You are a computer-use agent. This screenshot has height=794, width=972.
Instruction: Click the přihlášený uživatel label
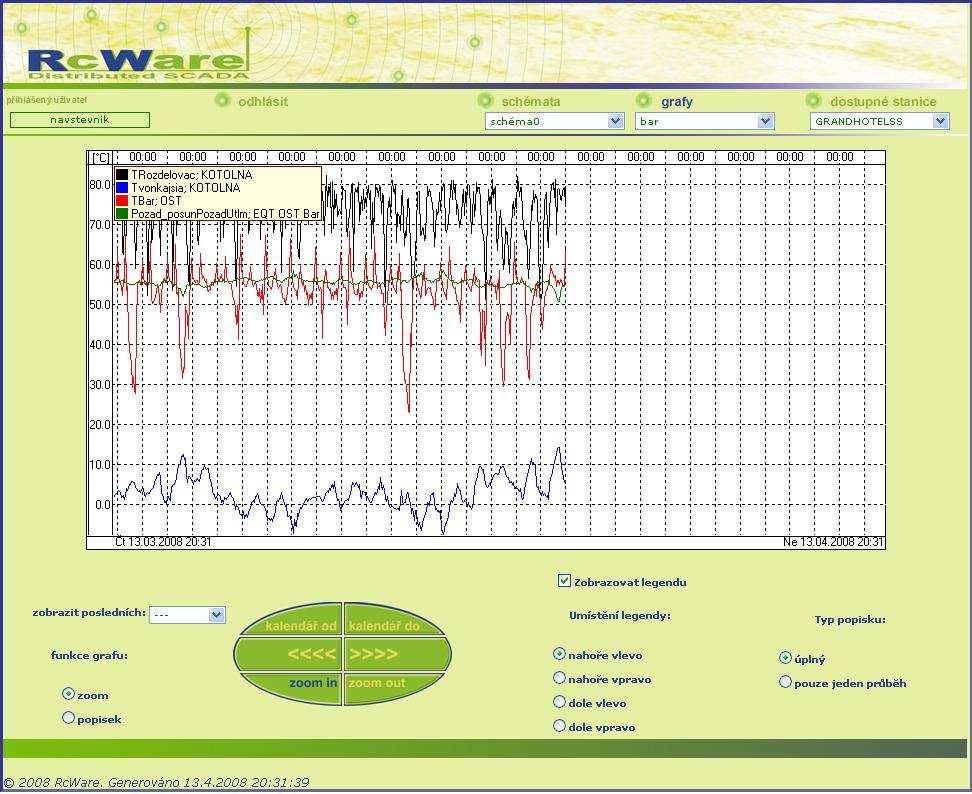(46, 100)
